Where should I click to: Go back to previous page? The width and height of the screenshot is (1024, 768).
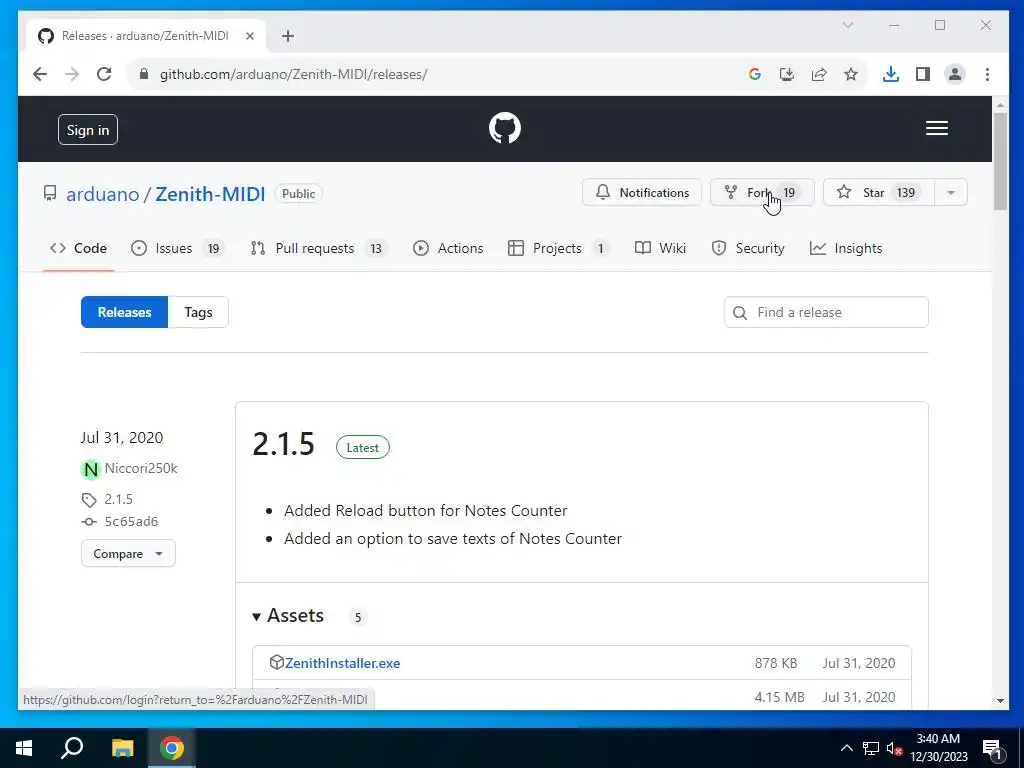click(x=40, y=74)
